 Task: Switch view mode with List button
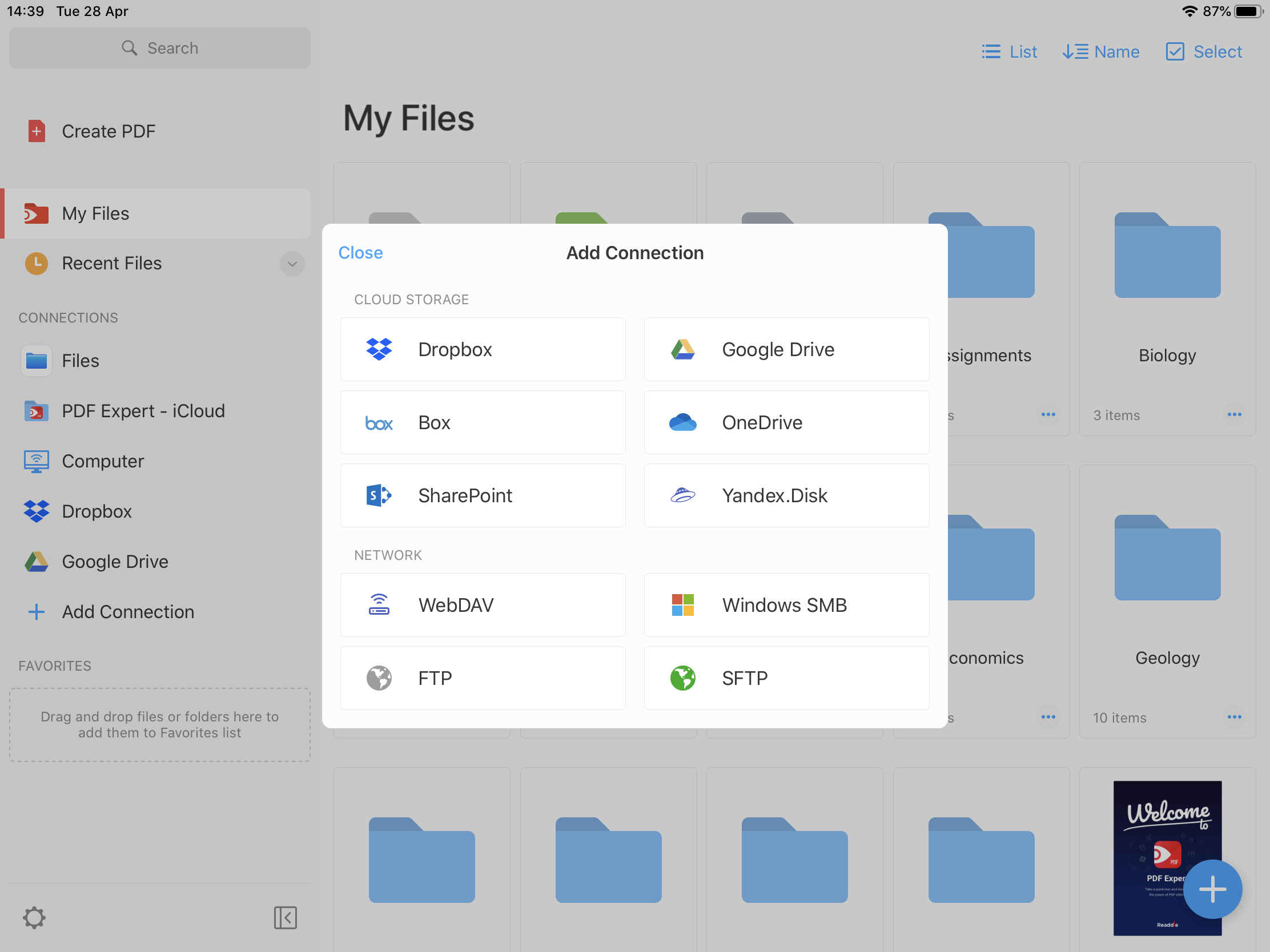tap(1009, 51)
